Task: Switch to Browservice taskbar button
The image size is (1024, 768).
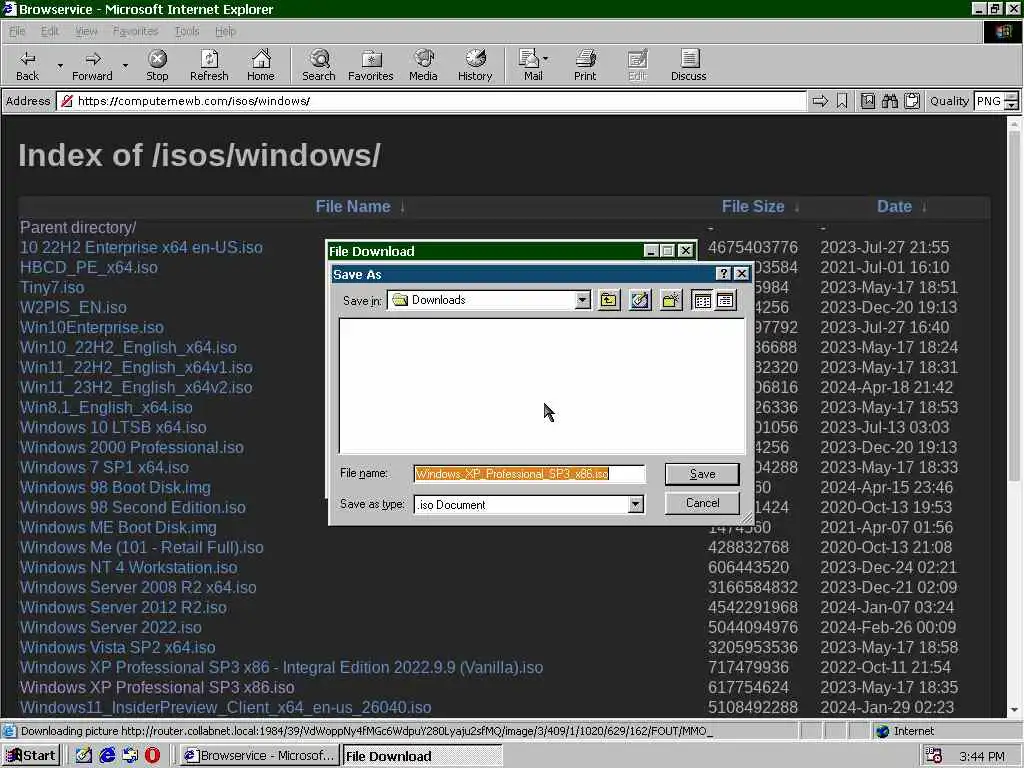Action: (x=259, y=755)
